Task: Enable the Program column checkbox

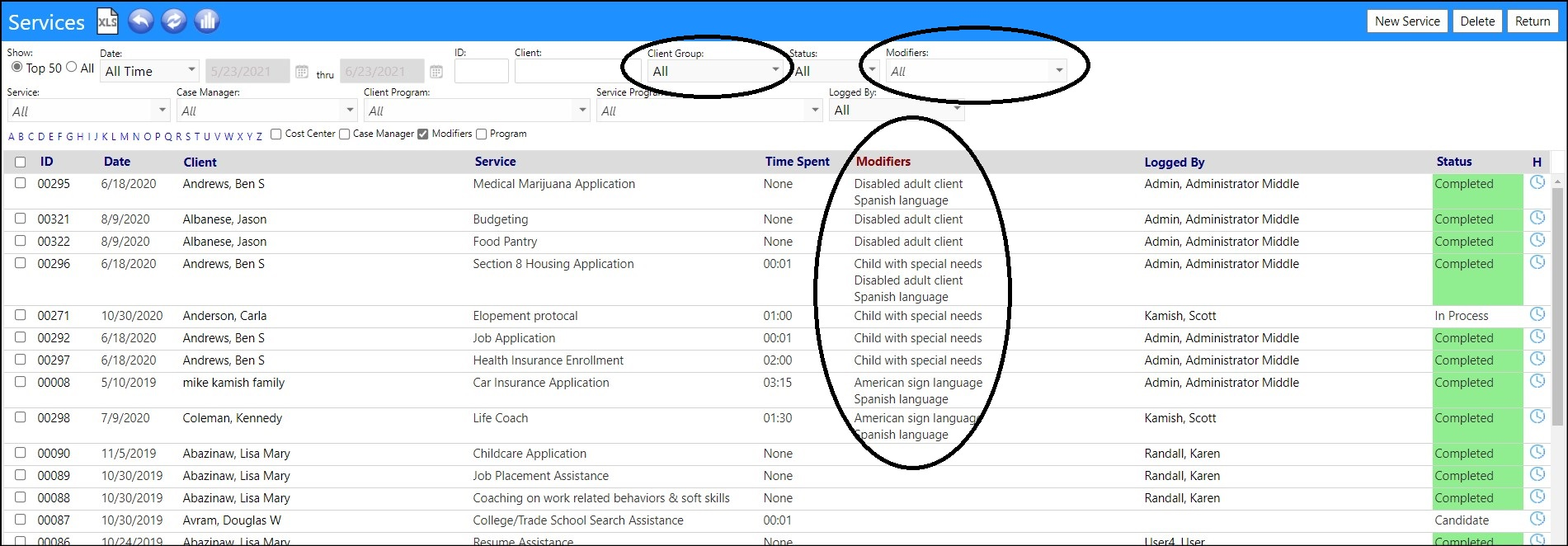Action: coord(481,134)
